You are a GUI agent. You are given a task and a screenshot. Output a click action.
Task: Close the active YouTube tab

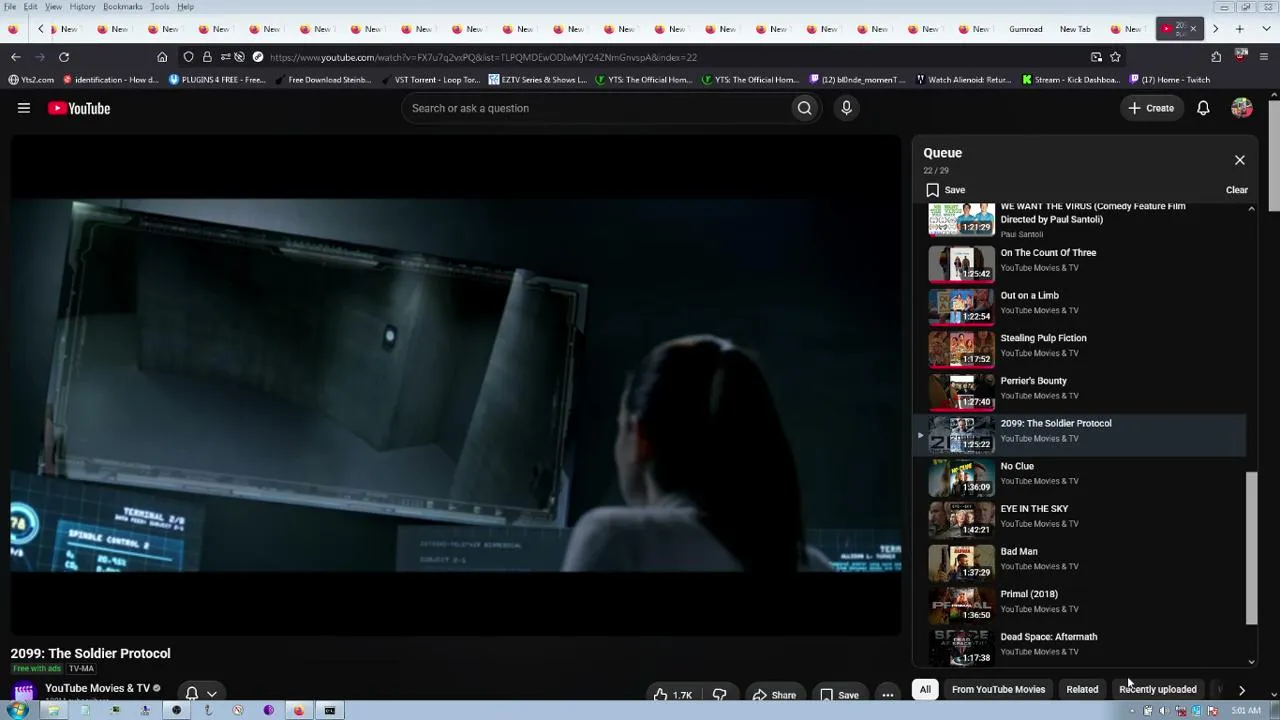1193,29
